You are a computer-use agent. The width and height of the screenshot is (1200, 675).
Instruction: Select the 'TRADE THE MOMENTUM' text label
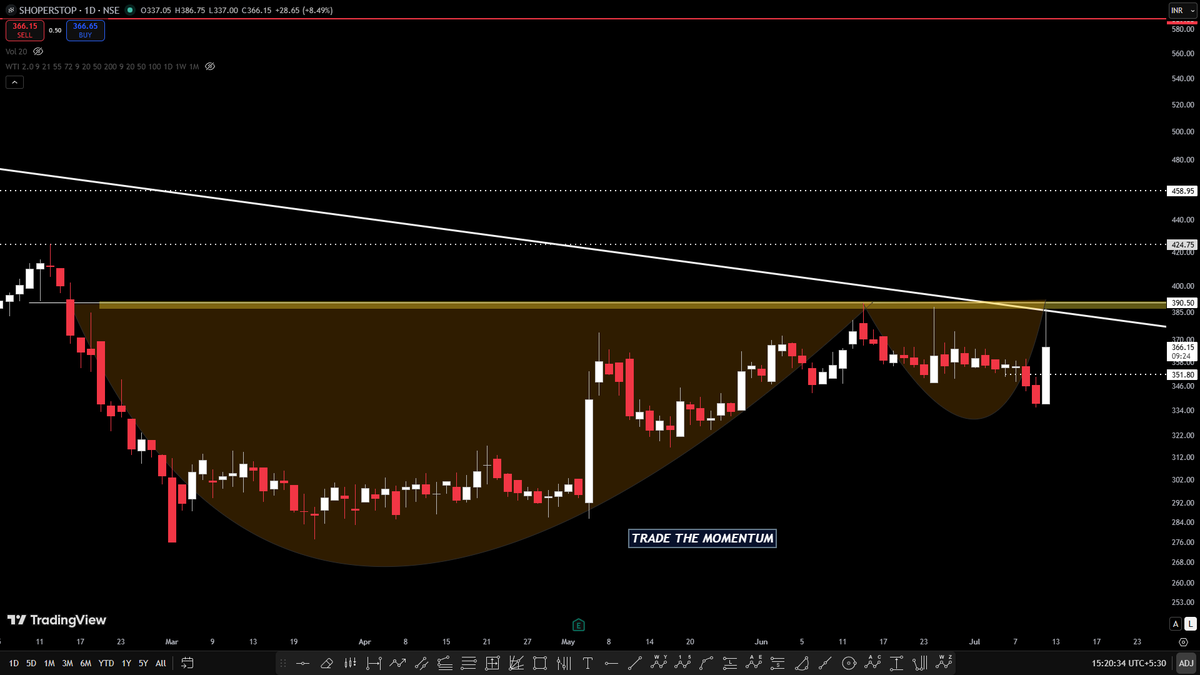pyautogui.click(x=703, y=538)
